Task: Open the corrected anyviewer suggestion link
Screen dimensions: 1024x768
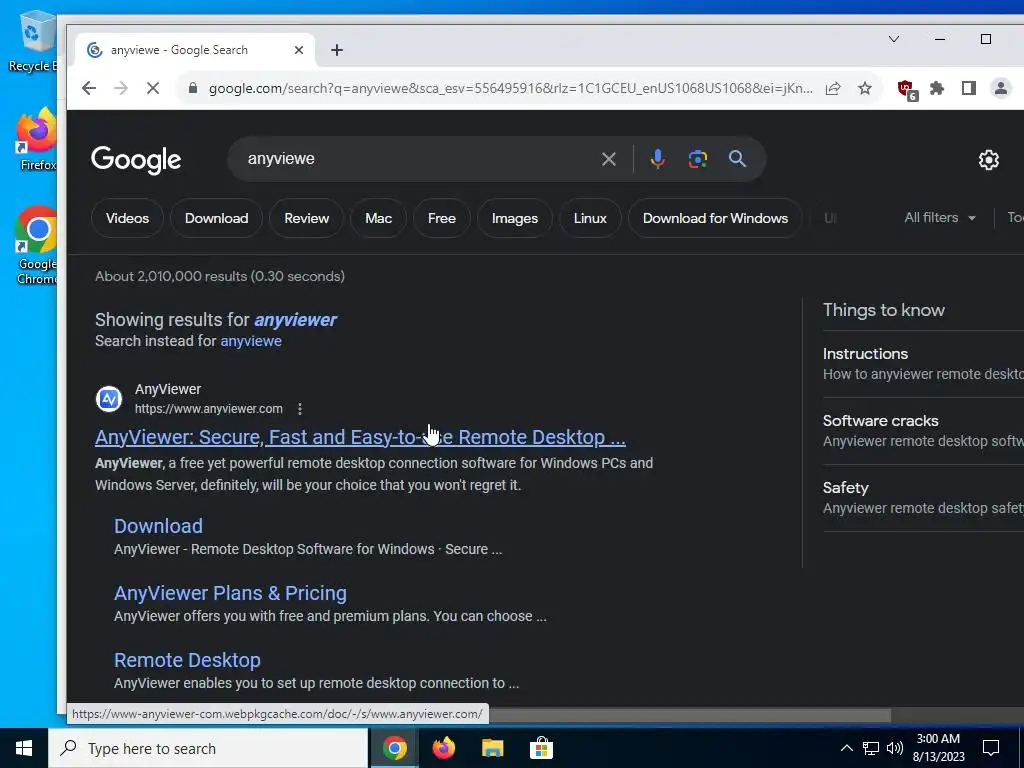Action: point(295,319)
